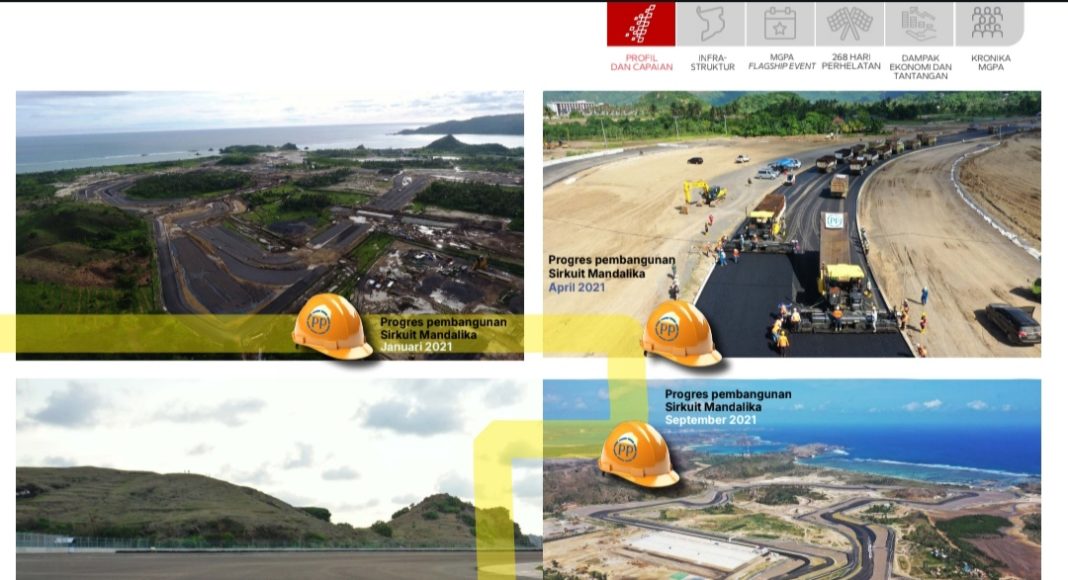Click the Profil dan Capaian text label
The width and height of the screenshot is (1068, 580).
click(x=642, y=63)
